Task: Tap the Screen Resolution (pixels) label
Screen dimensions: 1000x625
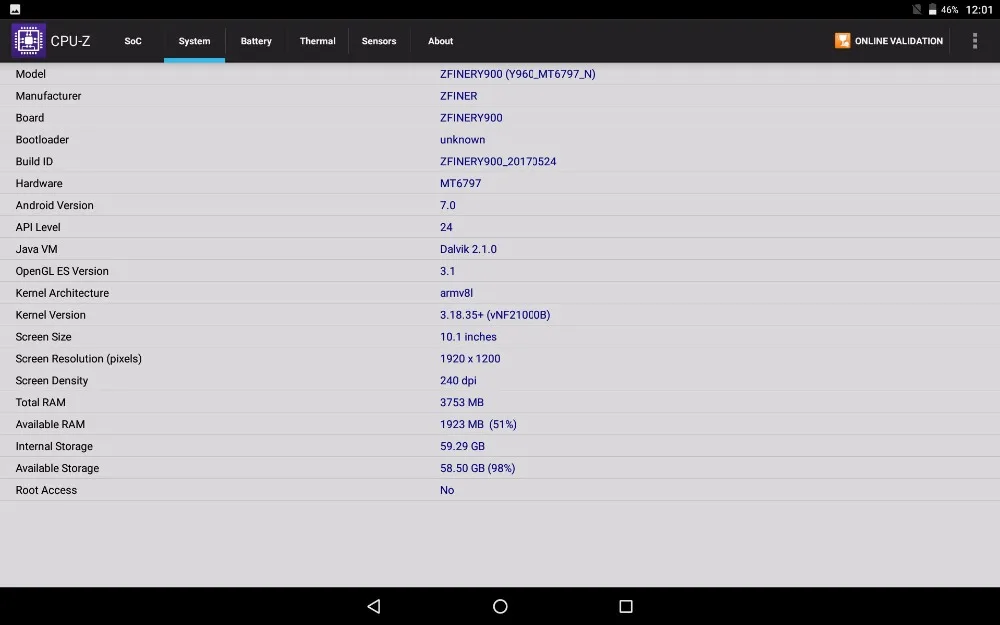Action: point(78,359)
